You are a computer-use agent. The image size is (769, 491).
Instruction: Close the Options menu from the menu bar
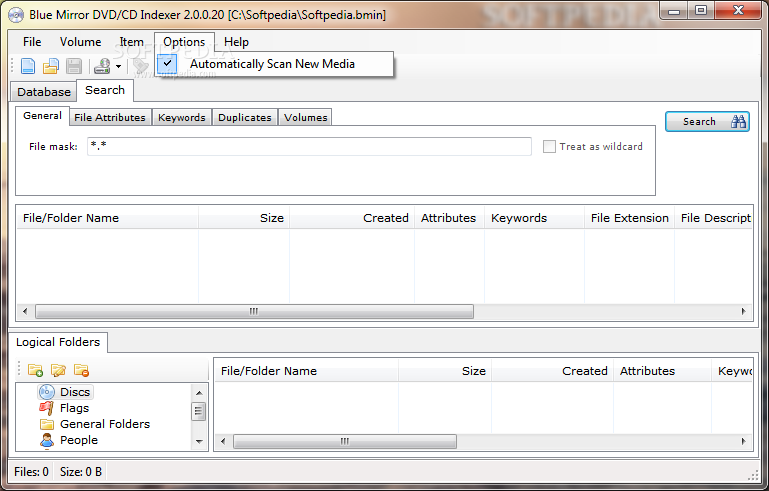[x=184, y=42]
